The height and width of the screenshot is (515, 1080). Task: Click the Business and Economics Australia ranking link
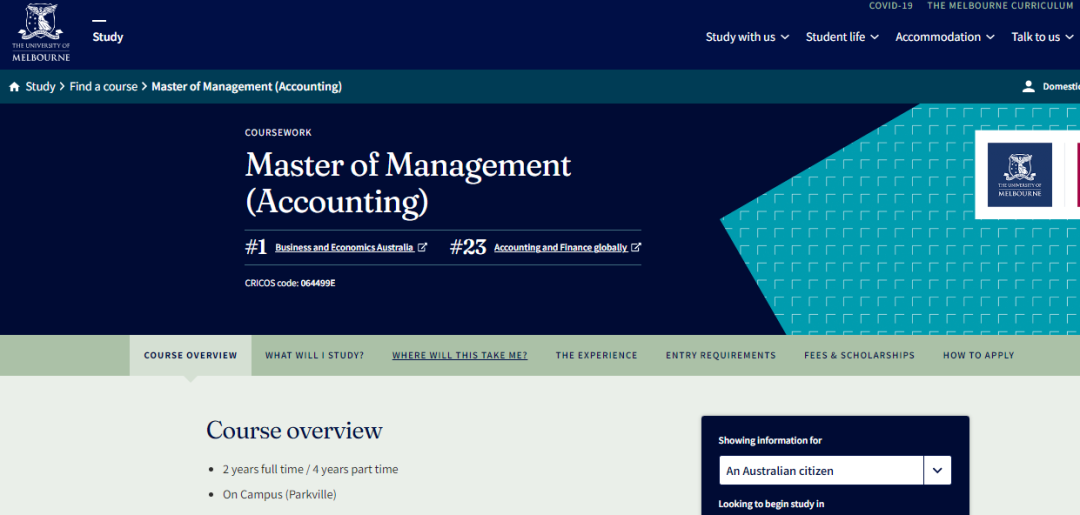coord(344,248)
